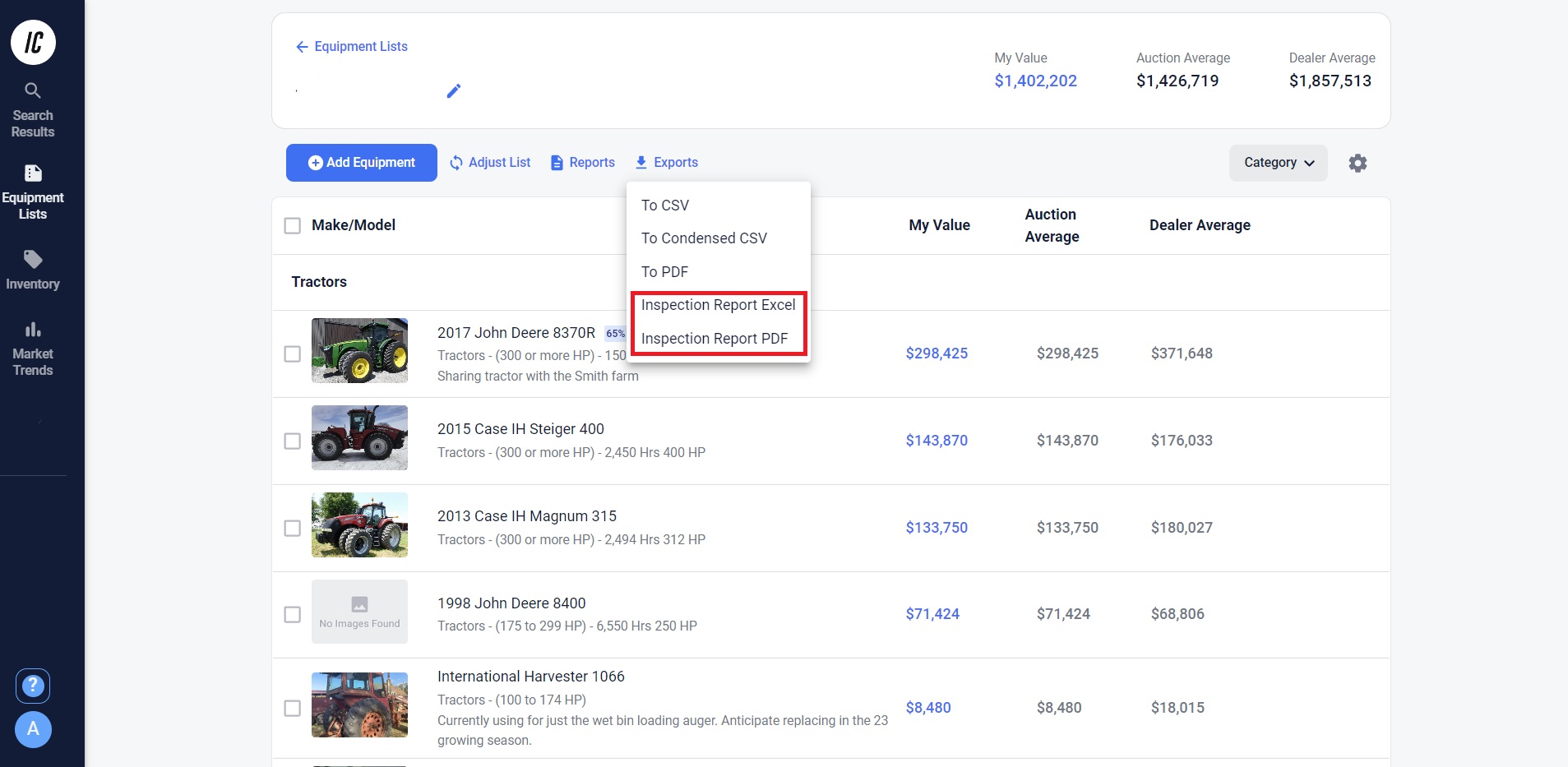Viewport: 1568px width, 767px height.
Task: Click the pencil edit list name icon
Action: point(453,90)
